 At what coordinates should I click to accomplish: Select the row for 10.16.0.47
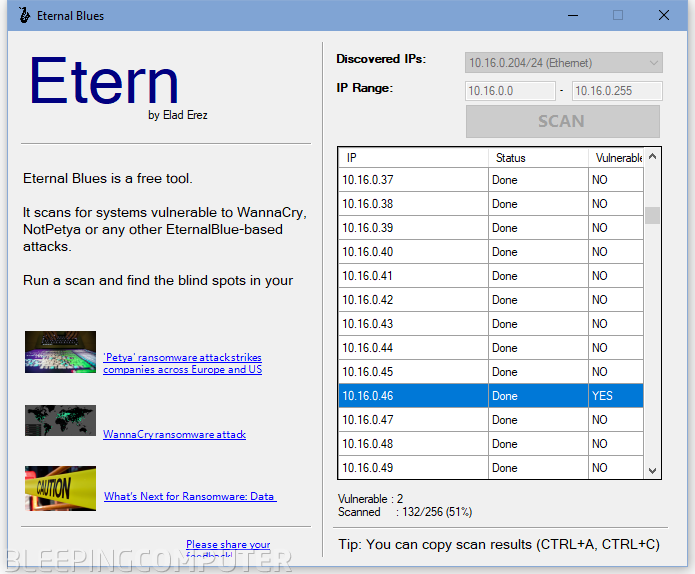coord(491,420)
